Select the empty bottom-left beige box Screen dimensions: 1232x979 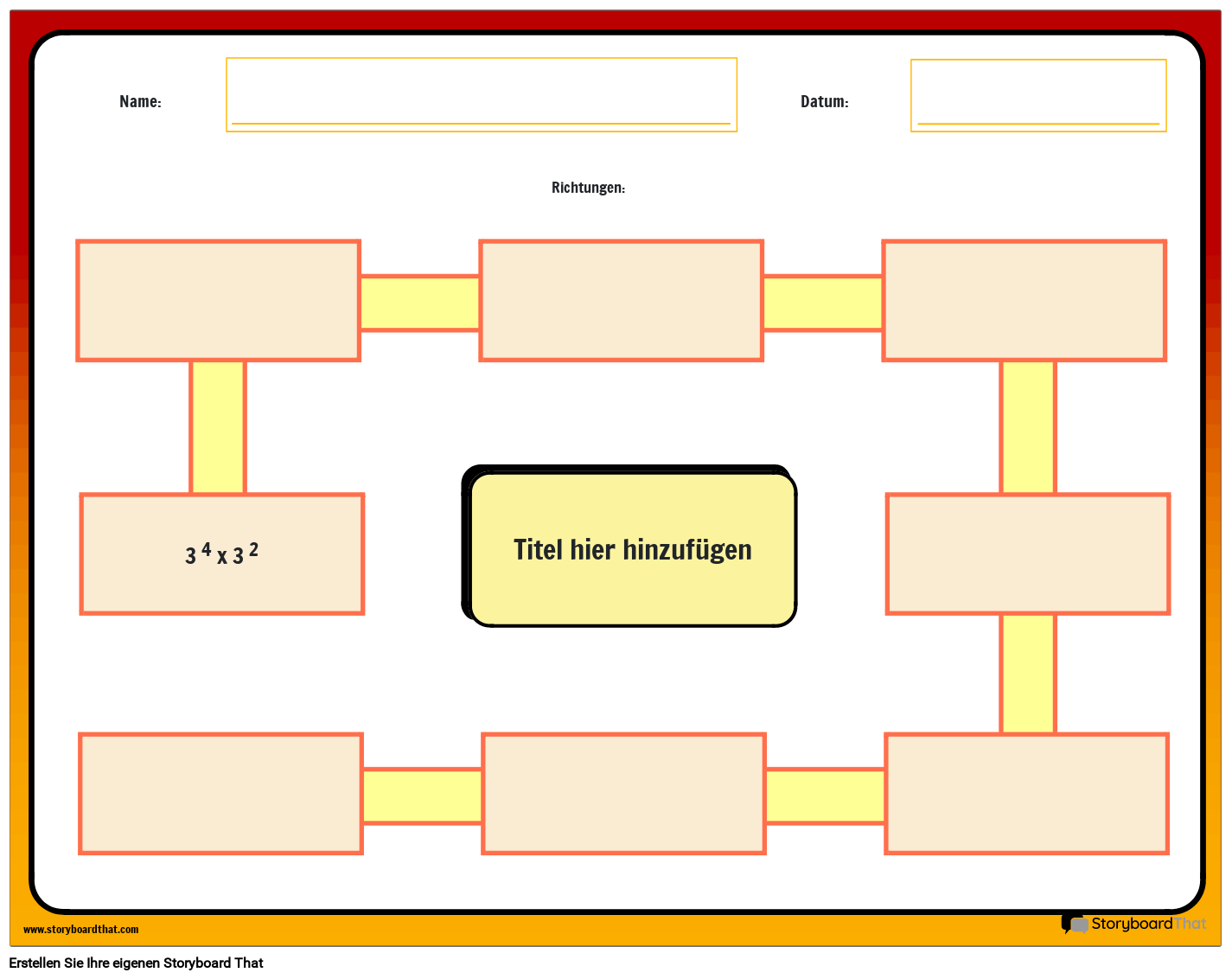pos(220,793)
